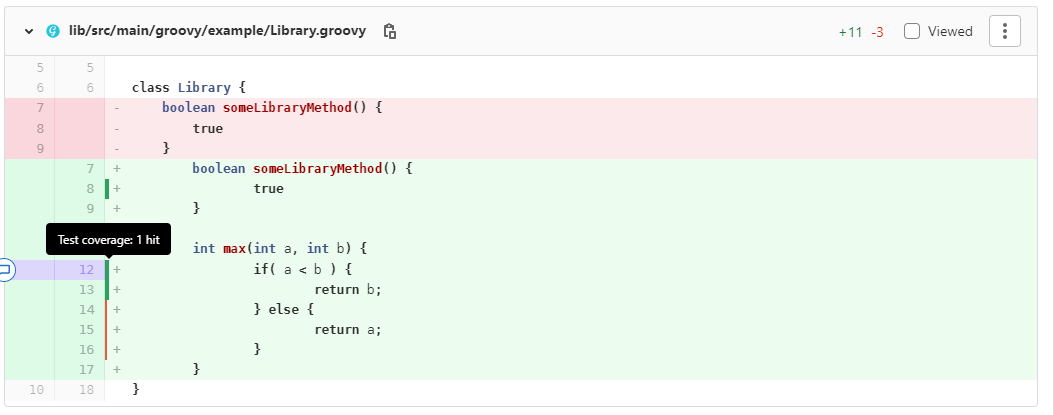1054x415 pixels.
Task: Click old line number 7
Action: [40, 108]
